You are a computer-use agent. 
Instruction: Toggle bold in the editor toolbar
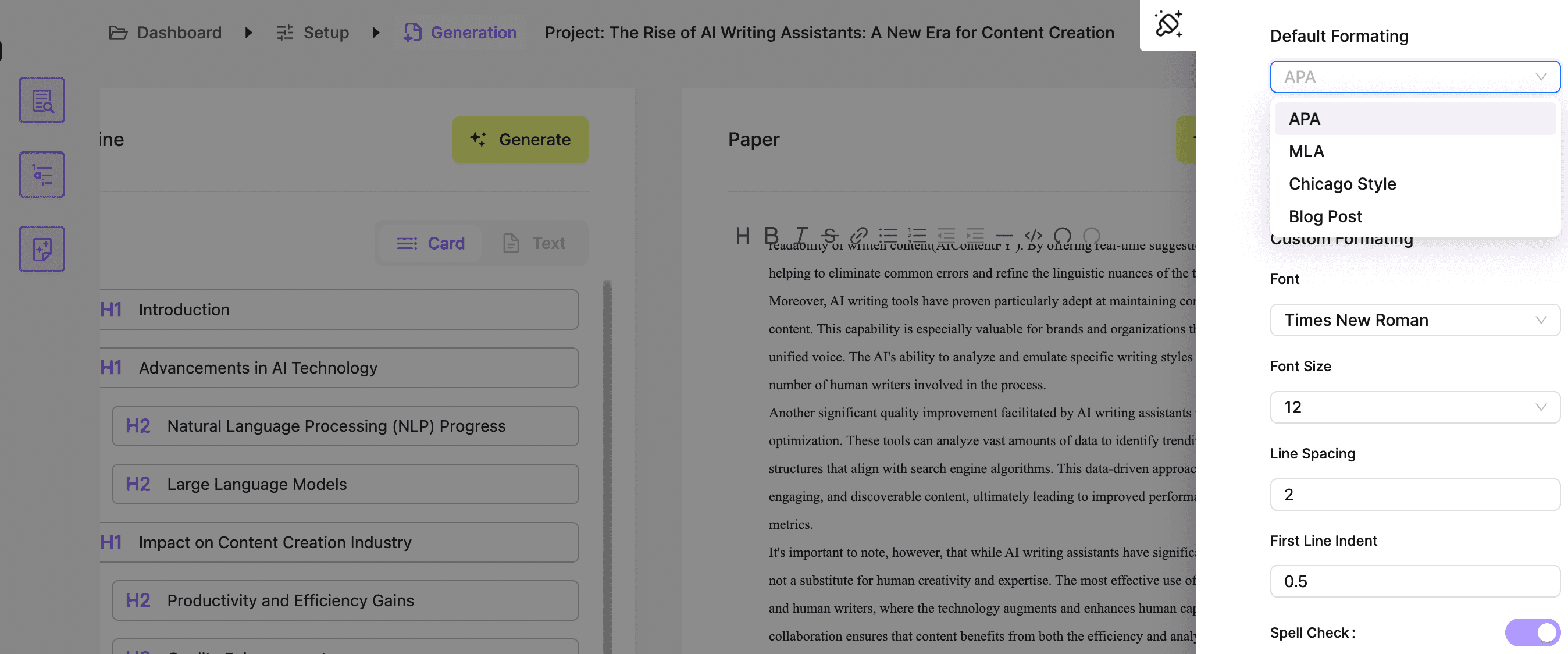(x=771, y=236)
